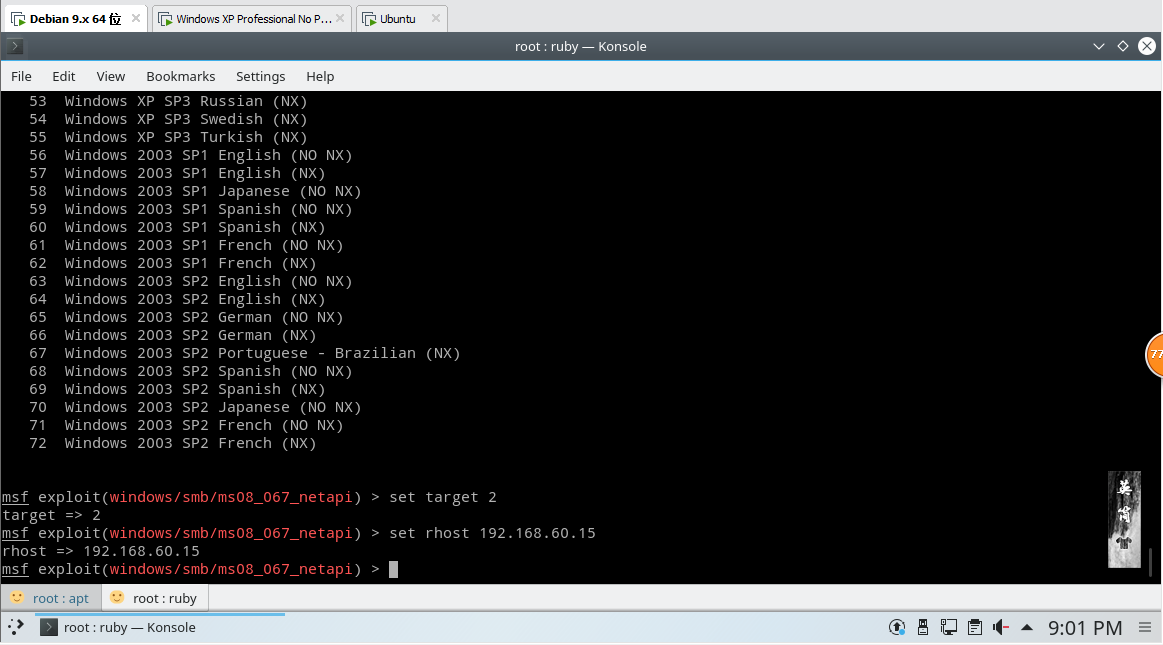This screenshot has height=645, width=1163.
Task: Click row '70 Windows 2003 SP2 Japanese (NO NX)'
Action: (x=195, y=408)
